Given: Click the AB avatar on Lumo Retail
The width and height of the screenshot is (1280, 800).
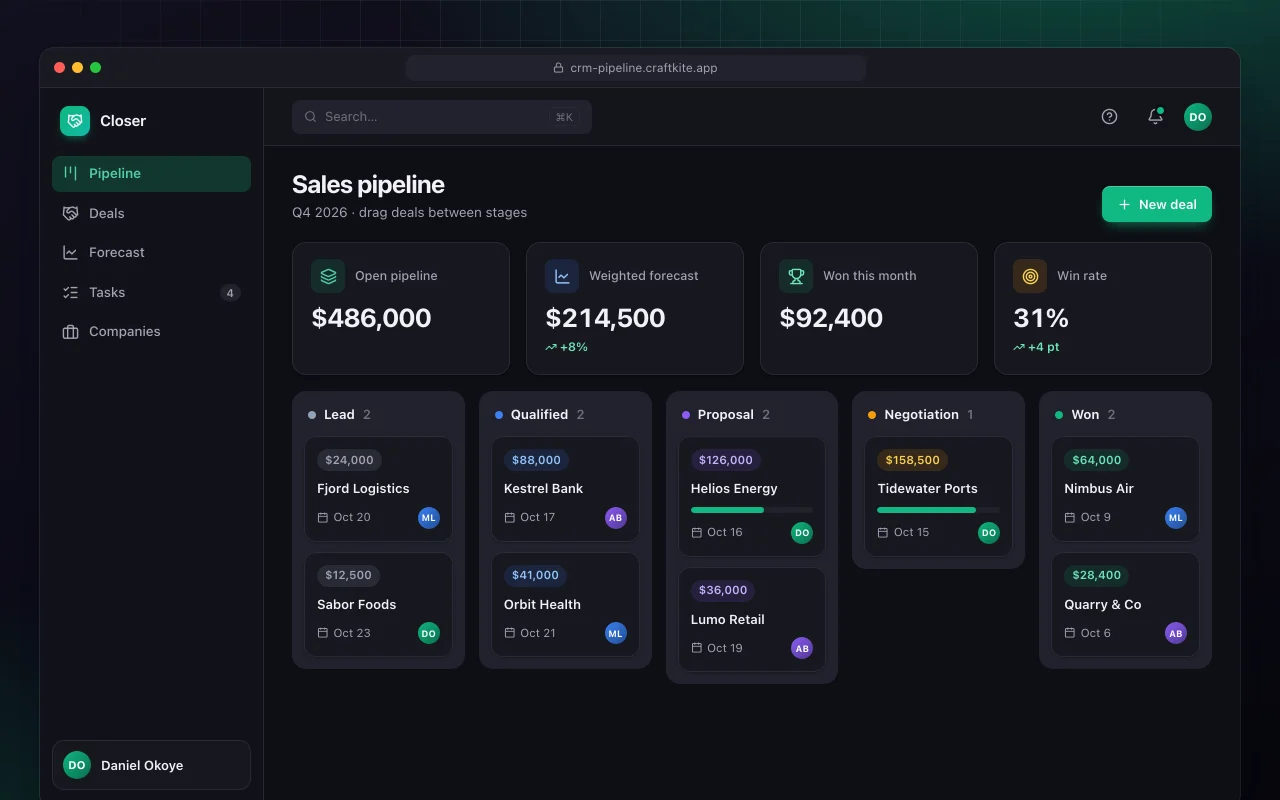Looking at the screenshot, I should [802, 648].
